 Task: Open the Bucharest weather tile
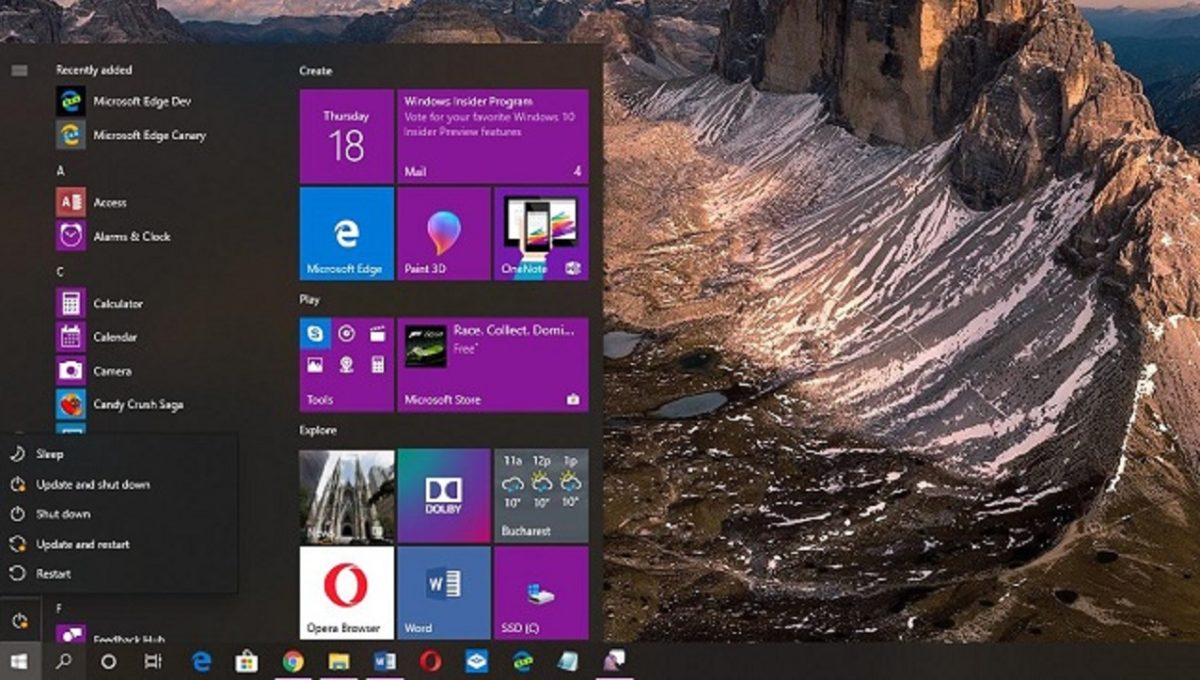tap(541, 496)
